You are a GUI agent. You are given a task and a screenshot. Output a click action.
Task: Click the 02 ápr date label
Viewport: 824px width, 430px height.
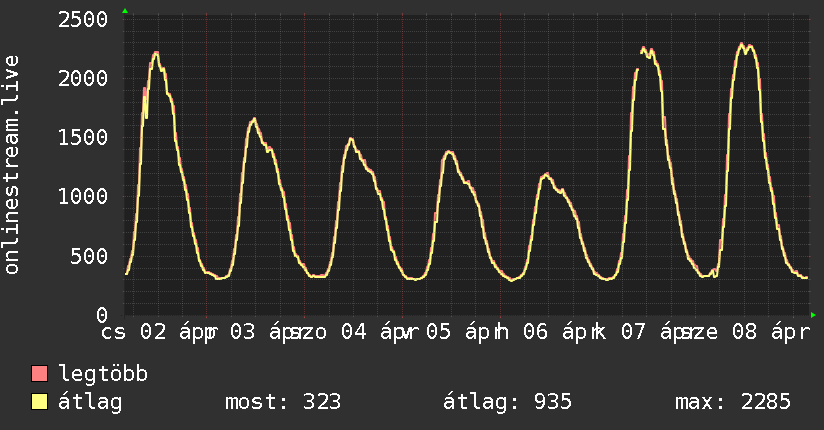(173, 332)
